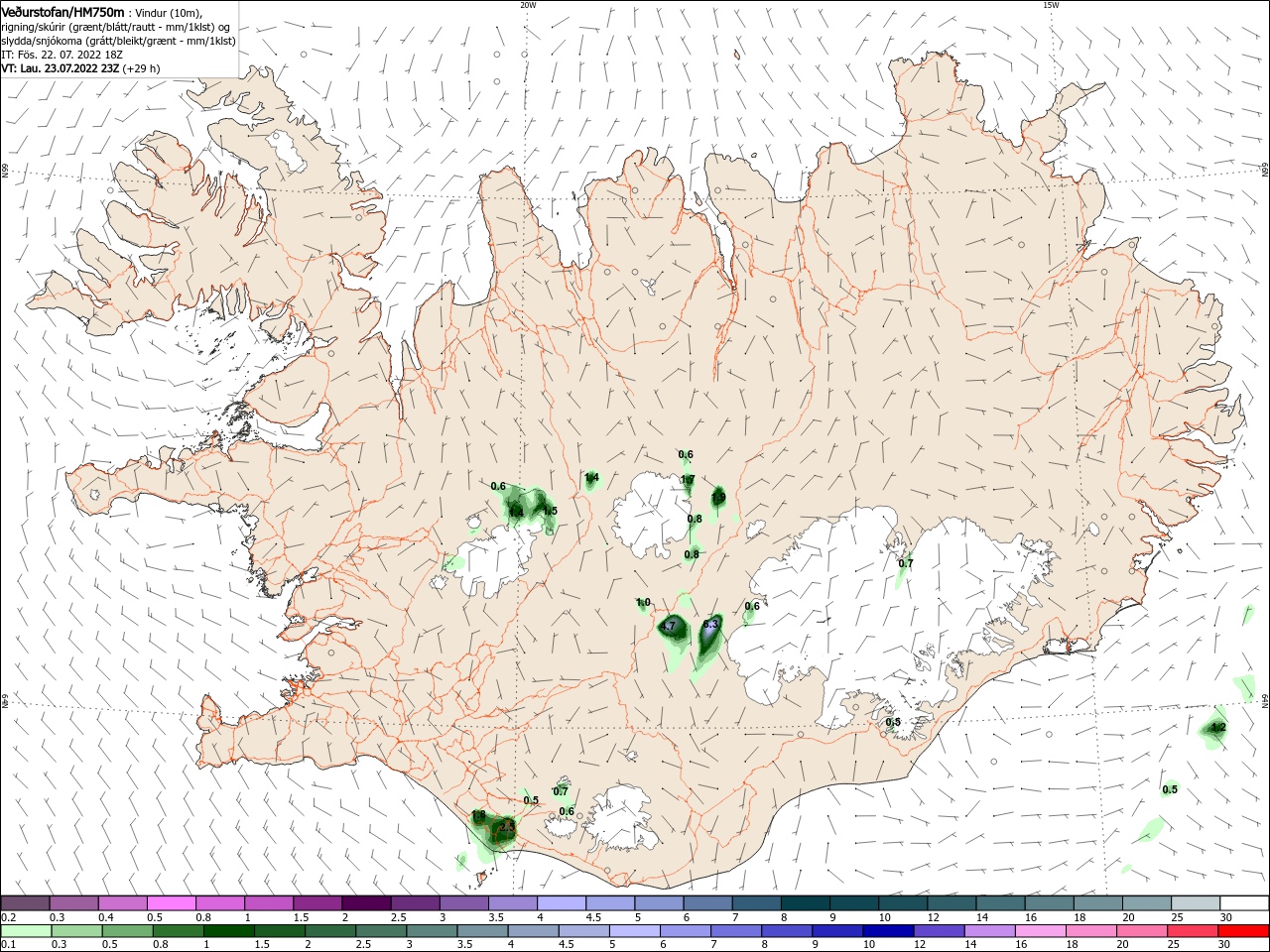
Task: Click the 1.7 precipitation value on the map
Action: click(x=688, y=480)
